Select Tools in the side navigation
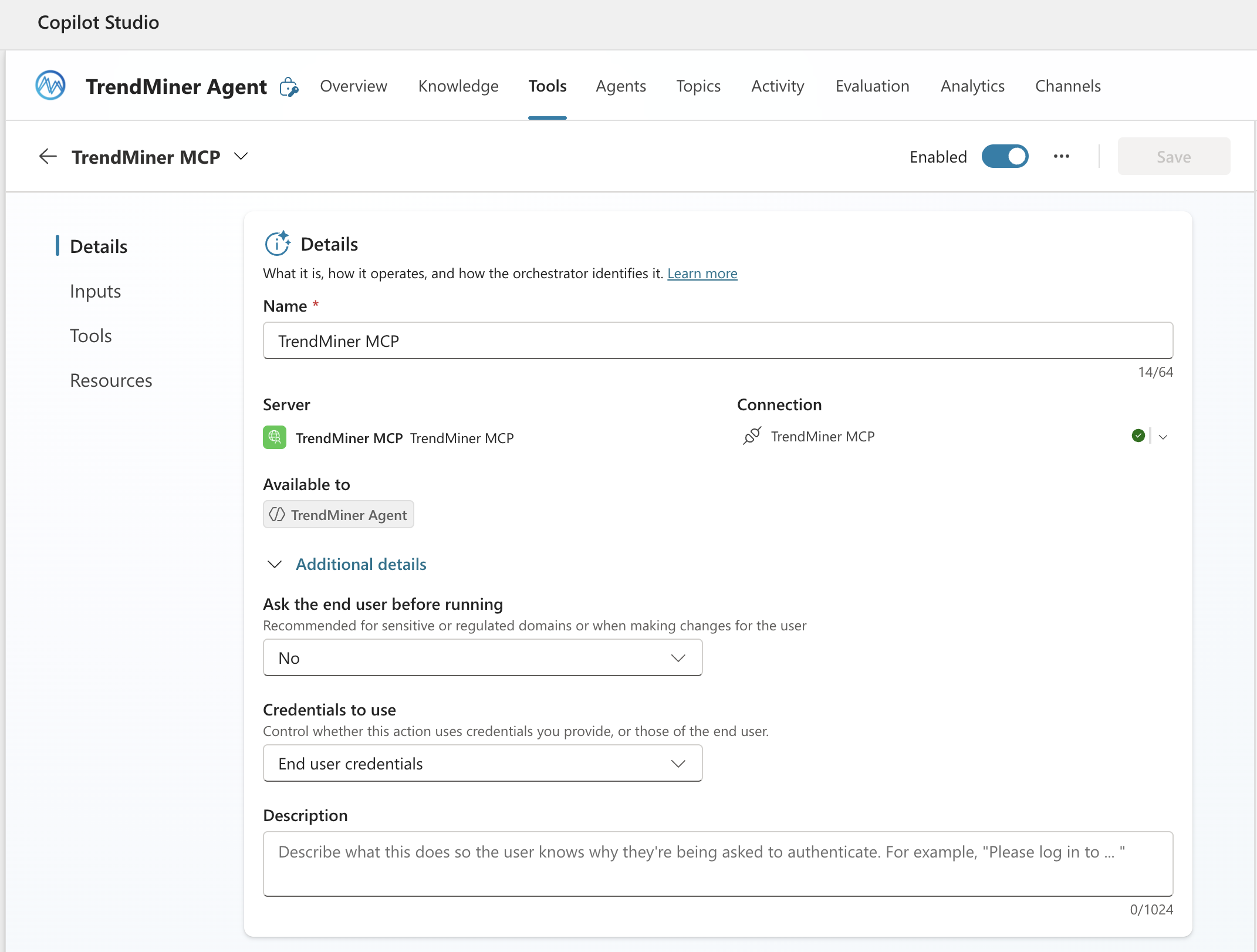This screenshot has height=952, width=1257. [90, 336]
